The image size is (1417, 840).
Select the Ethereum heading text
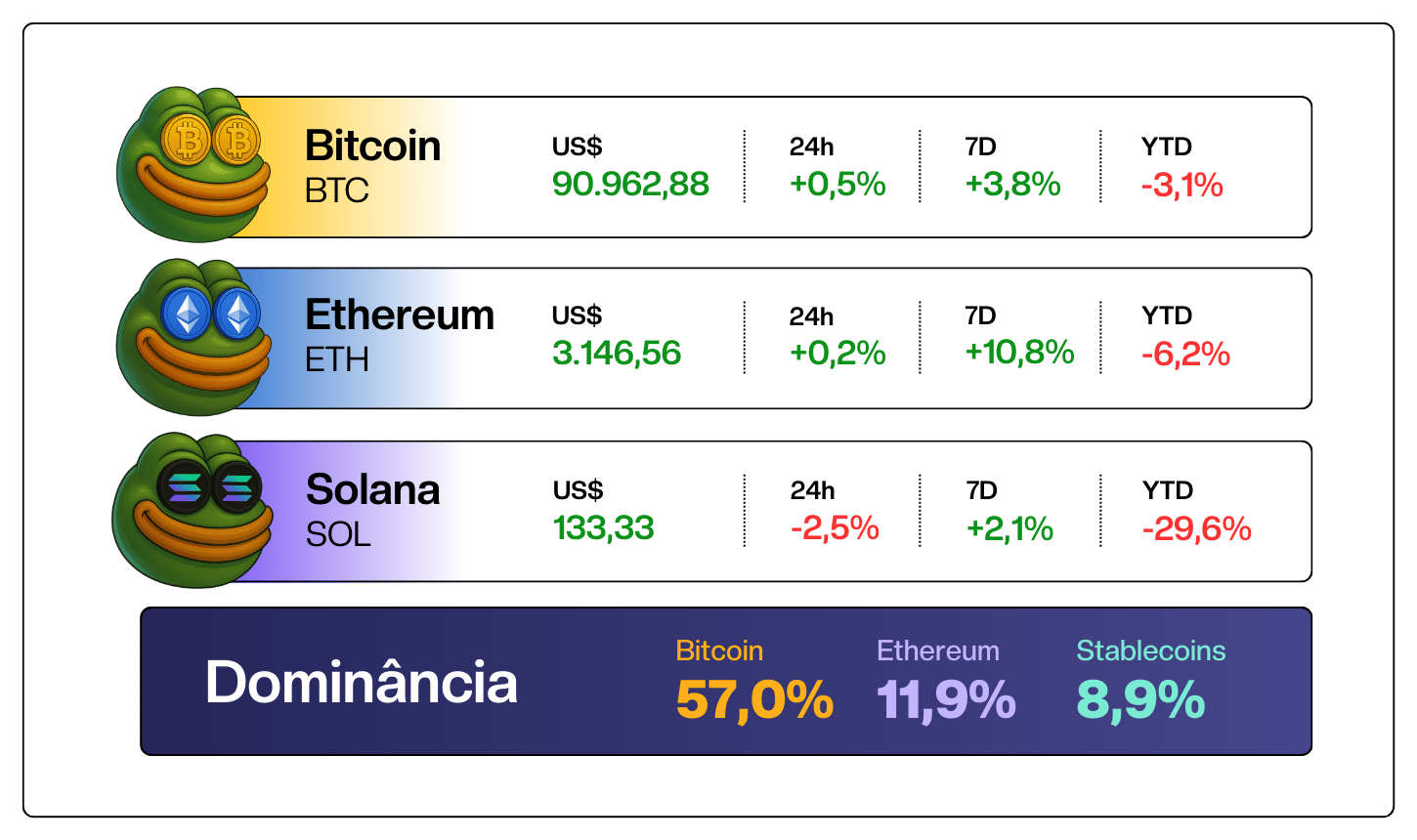pos(400,315)
